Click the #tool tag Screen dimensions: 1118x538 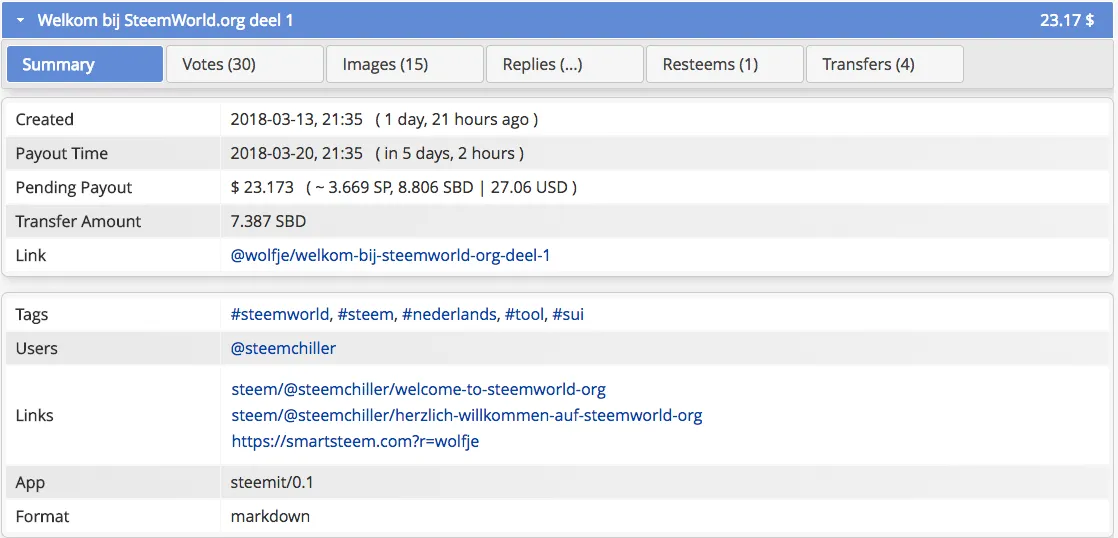tap(525, 314)
